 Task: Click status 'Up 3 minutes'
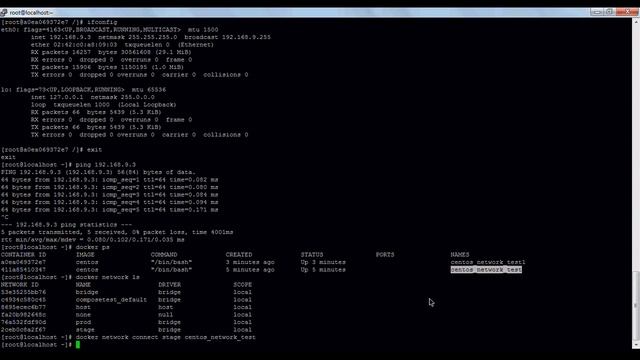coord(323,262)
